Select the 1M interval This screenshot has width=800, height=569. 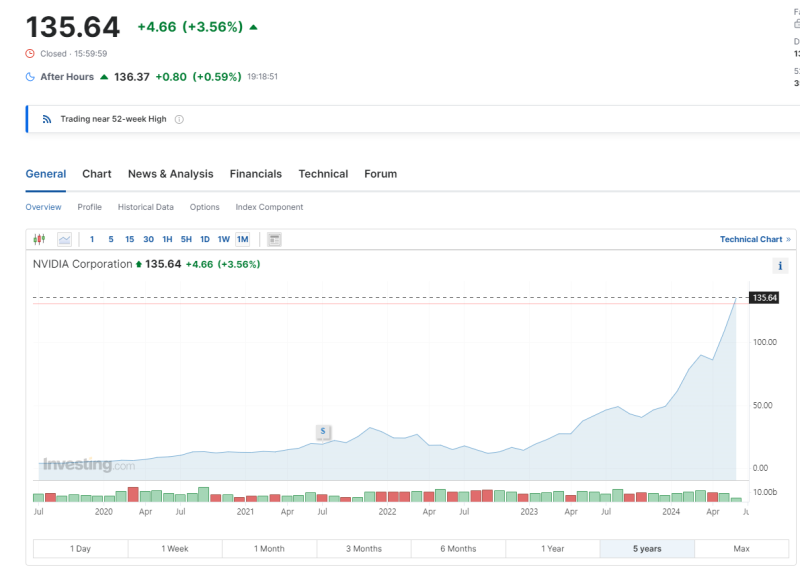(x=243, y=239)
